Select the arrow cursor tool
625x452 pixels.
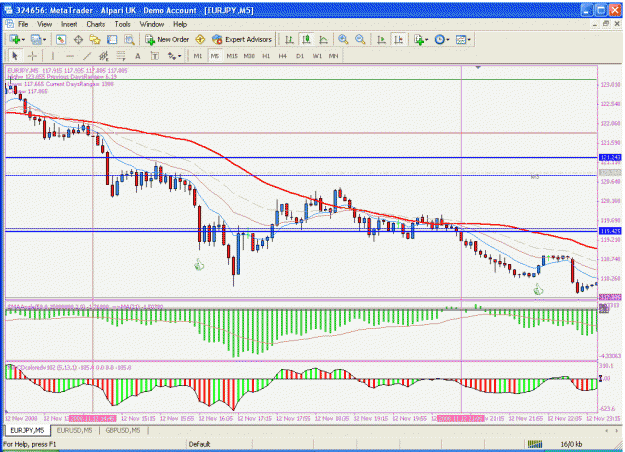pos(15,56)
